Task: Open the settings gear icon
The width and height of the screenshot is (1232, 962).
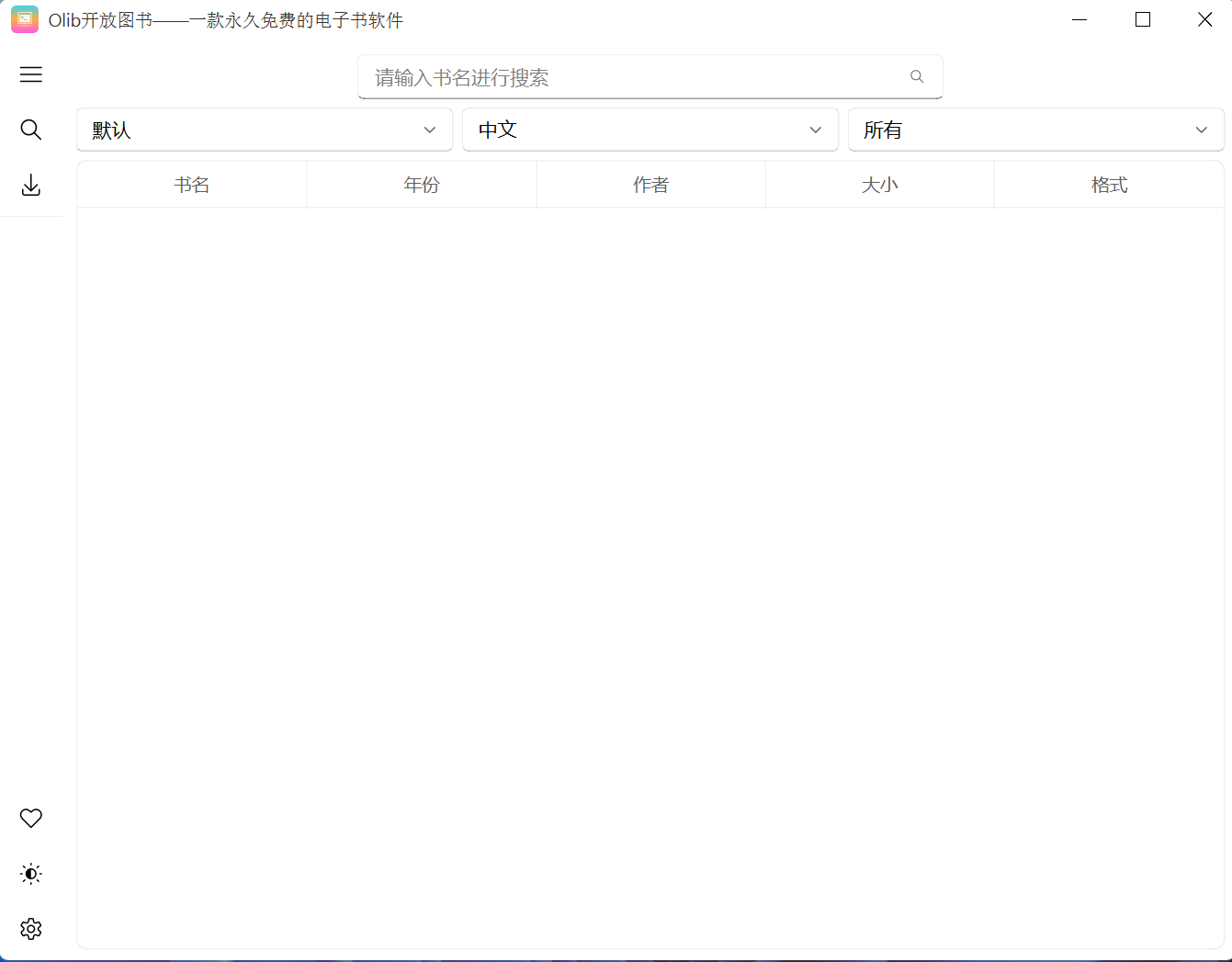Action: [31, 929]
